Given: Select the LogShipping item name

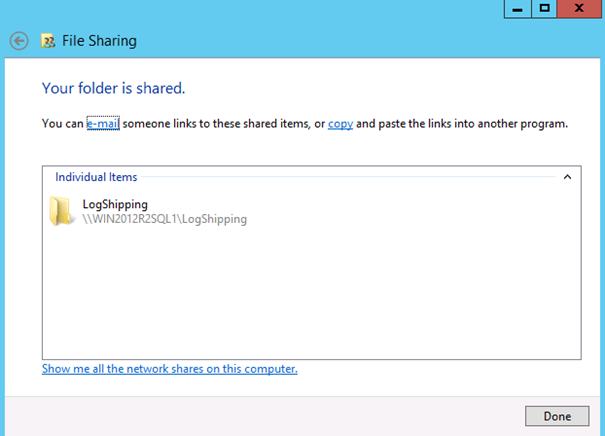Looking at the screenshot, I should [x=115, y=204].
